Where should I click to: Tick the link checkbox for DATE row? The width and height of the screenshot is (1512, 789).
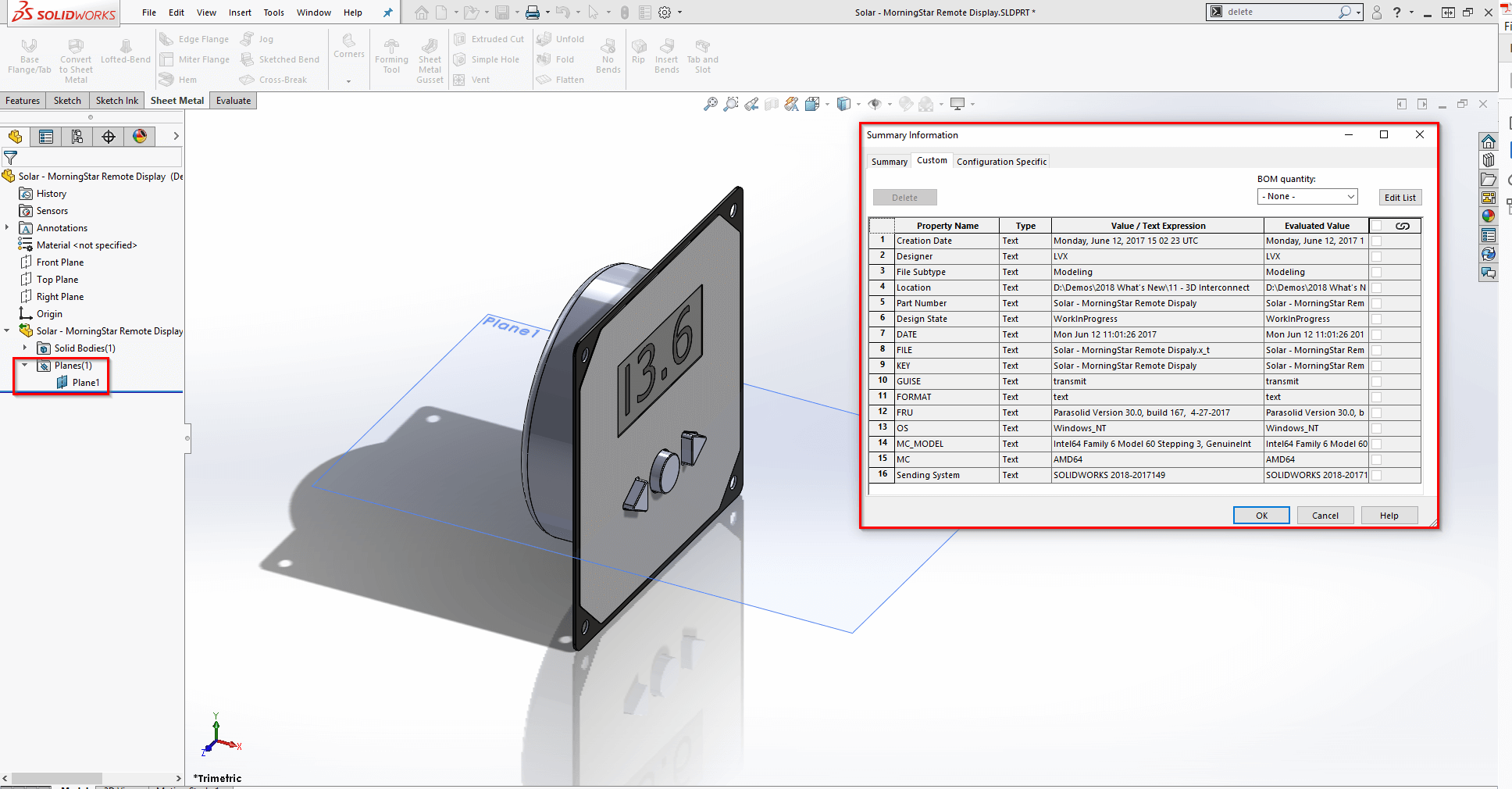coord(1376,335)
